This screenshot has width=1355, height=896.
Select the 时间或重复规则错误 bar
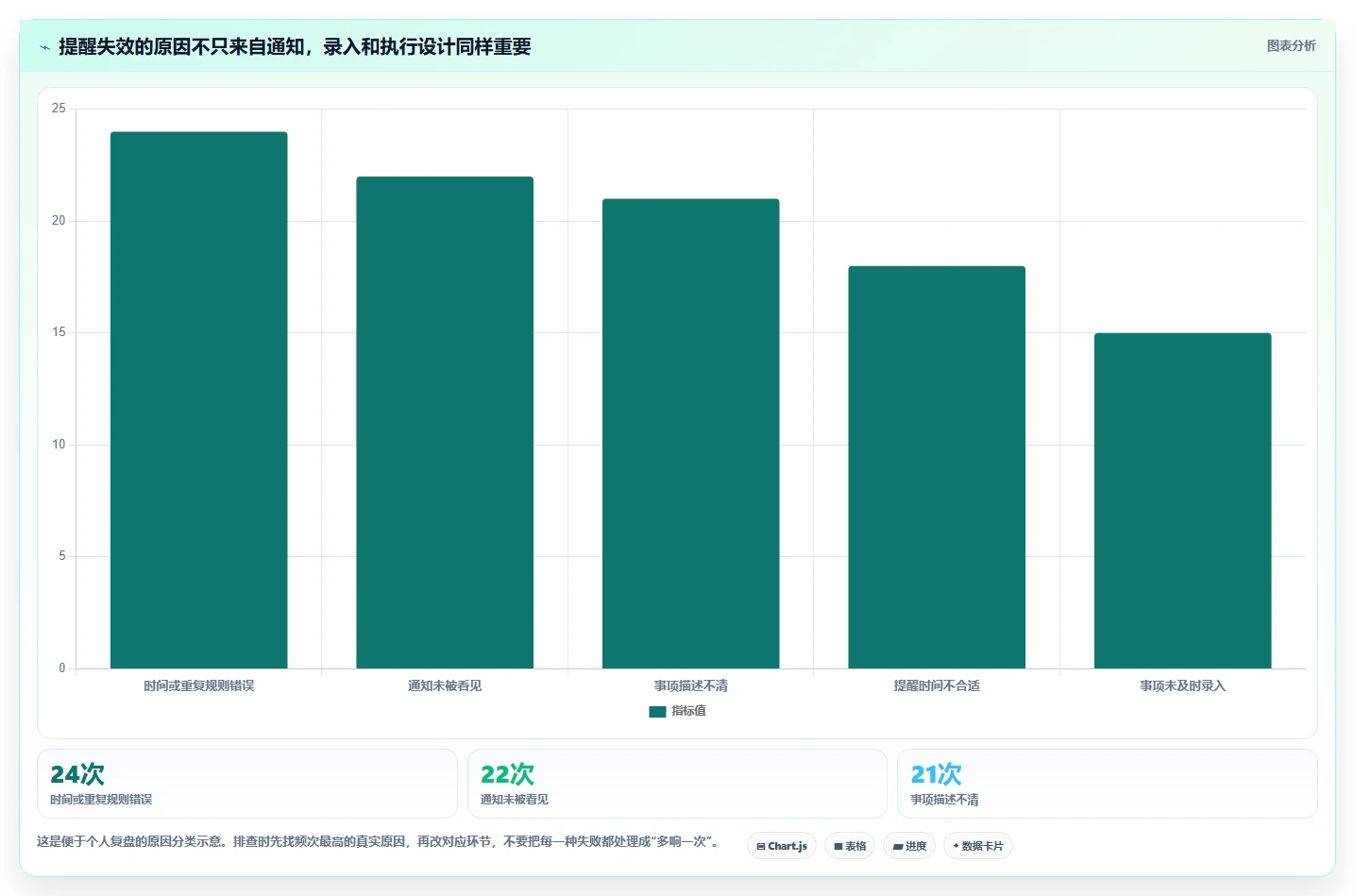tap(199, 400)
